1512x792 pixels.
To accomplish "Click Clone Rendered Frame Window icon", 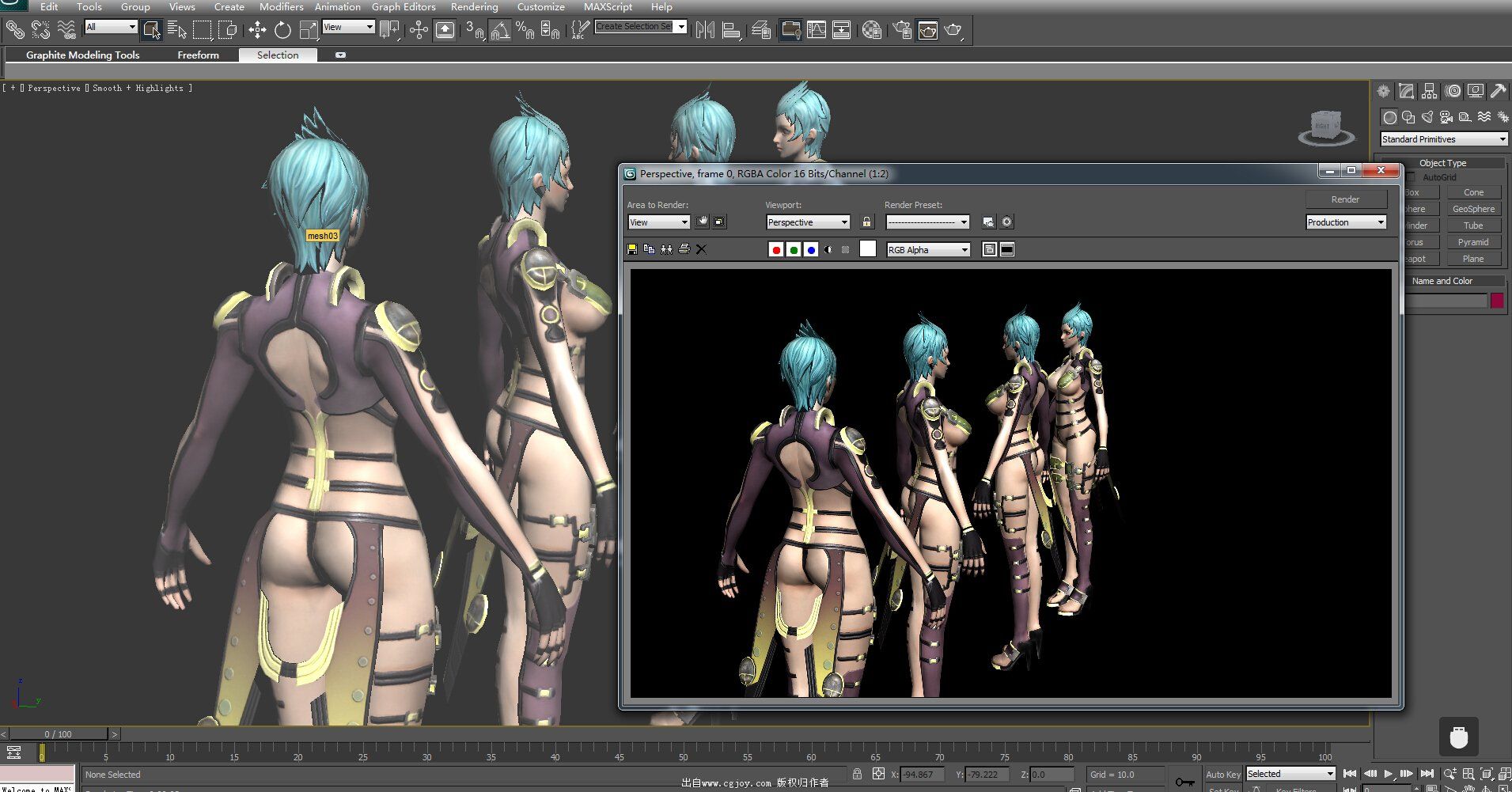I will [666, 249].
